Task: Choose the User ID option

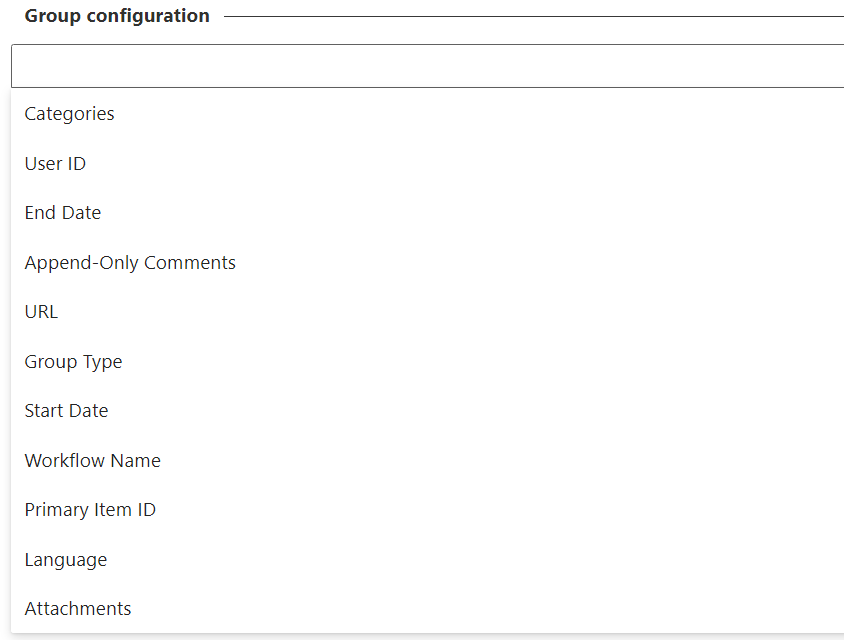Action: coord(56,164)
